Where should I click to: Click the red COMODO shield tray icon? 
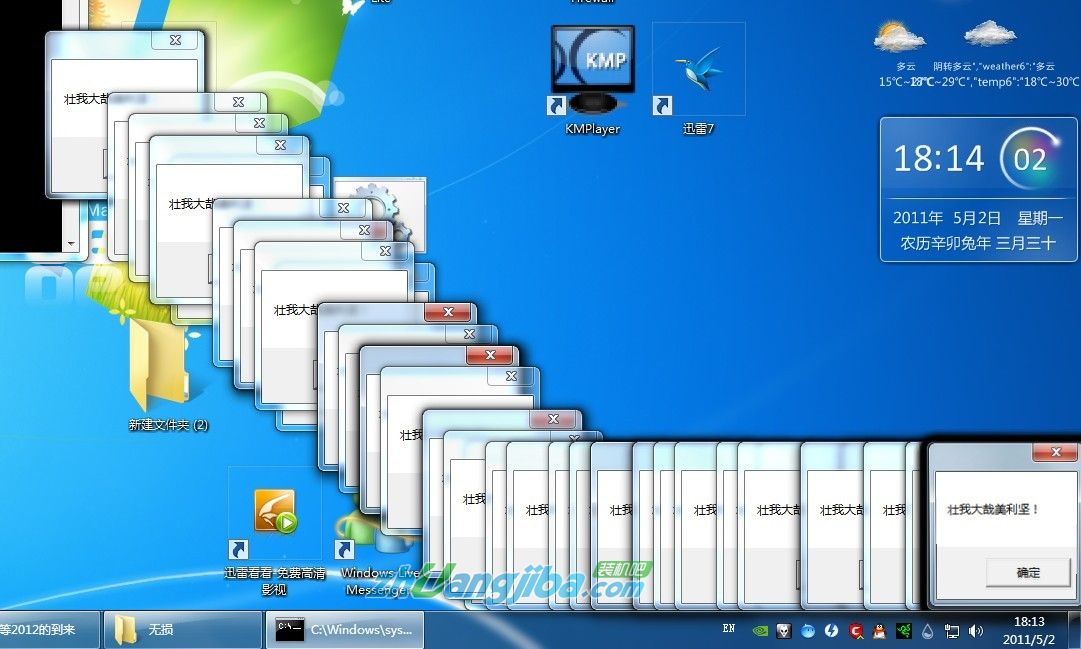coord(856,631)
